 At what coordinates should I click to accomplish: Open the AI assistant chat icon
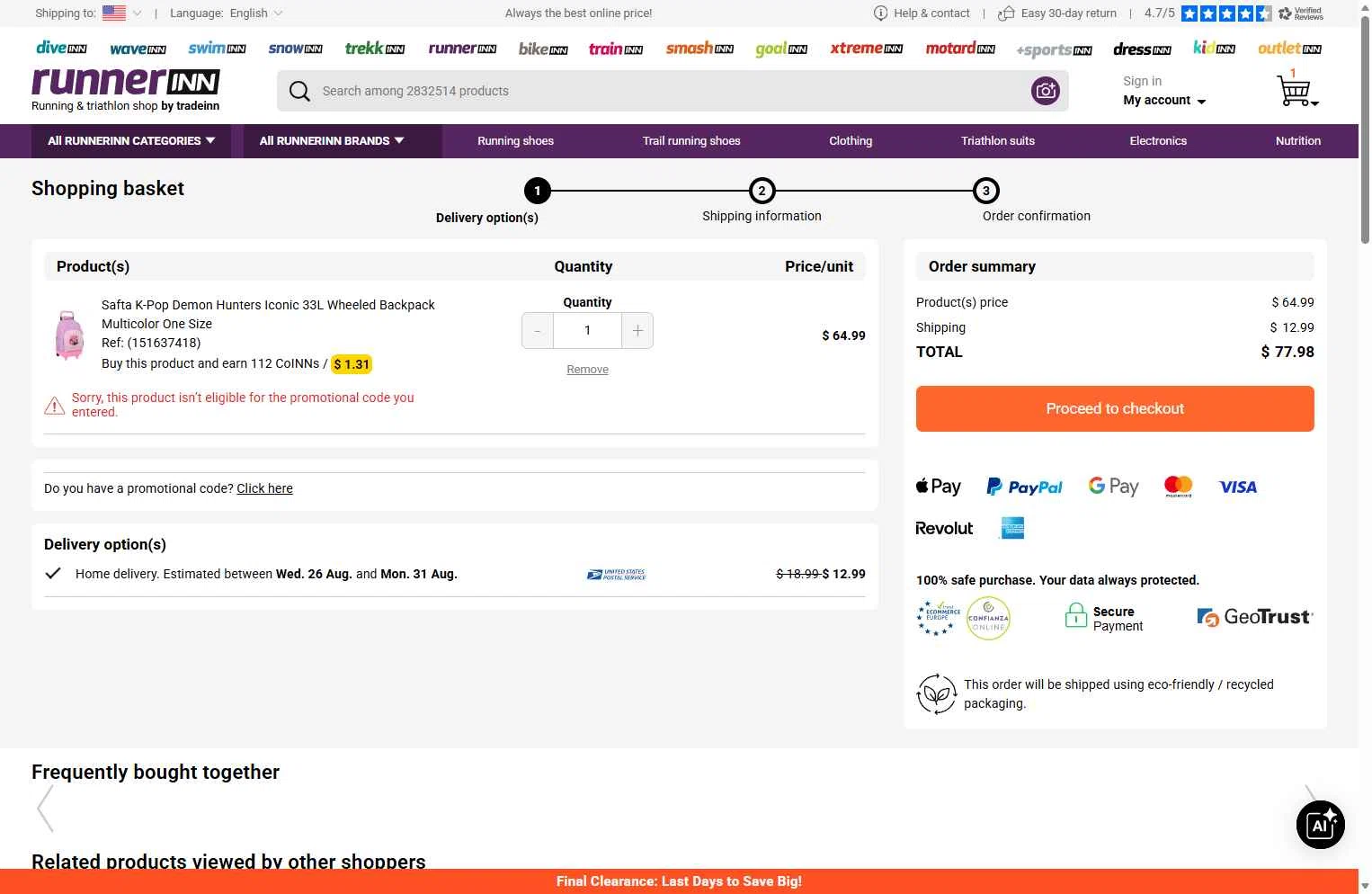(x=1321, y=825)
